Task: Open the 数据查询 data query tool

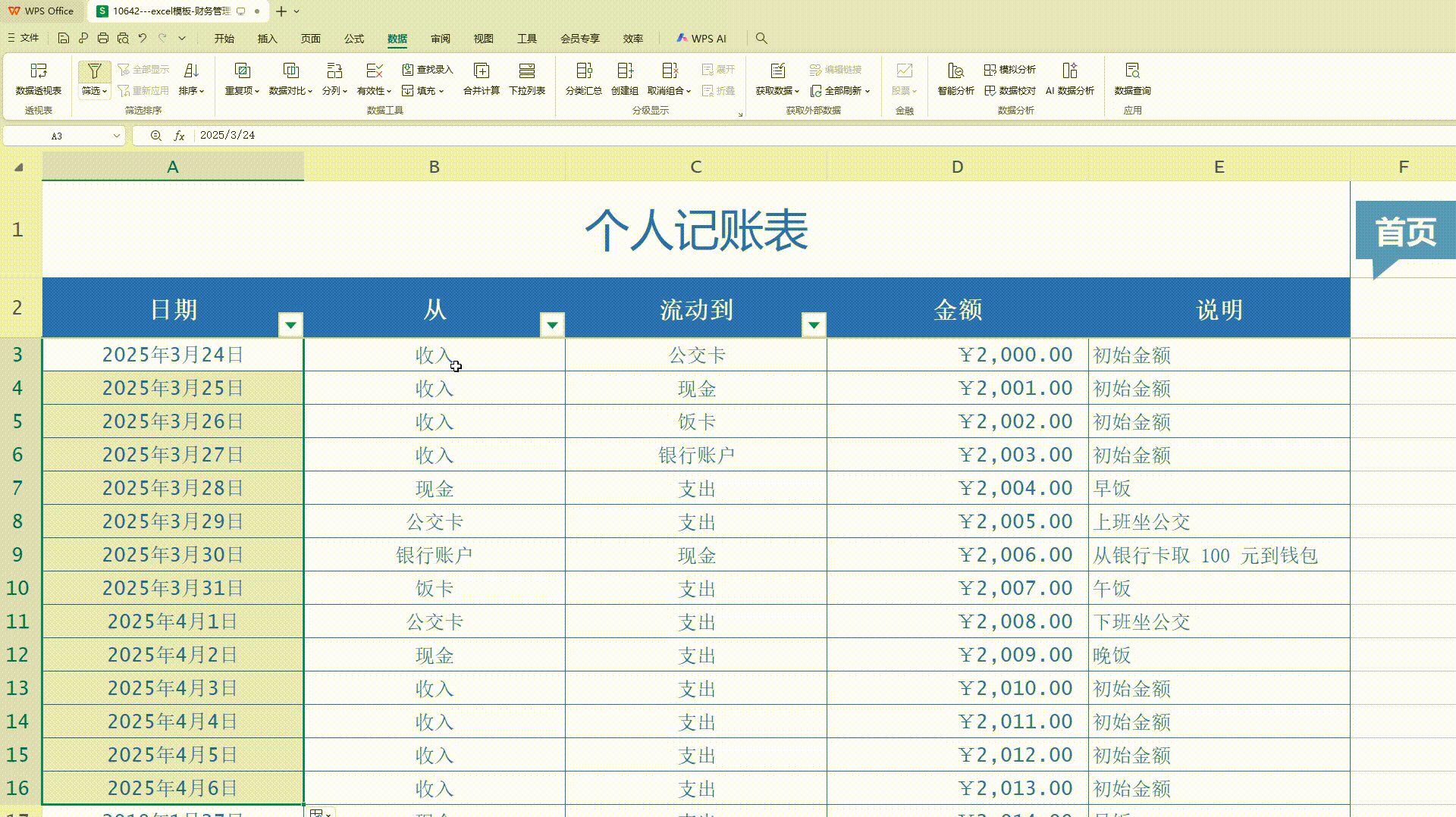Action: coord(1133,79)
